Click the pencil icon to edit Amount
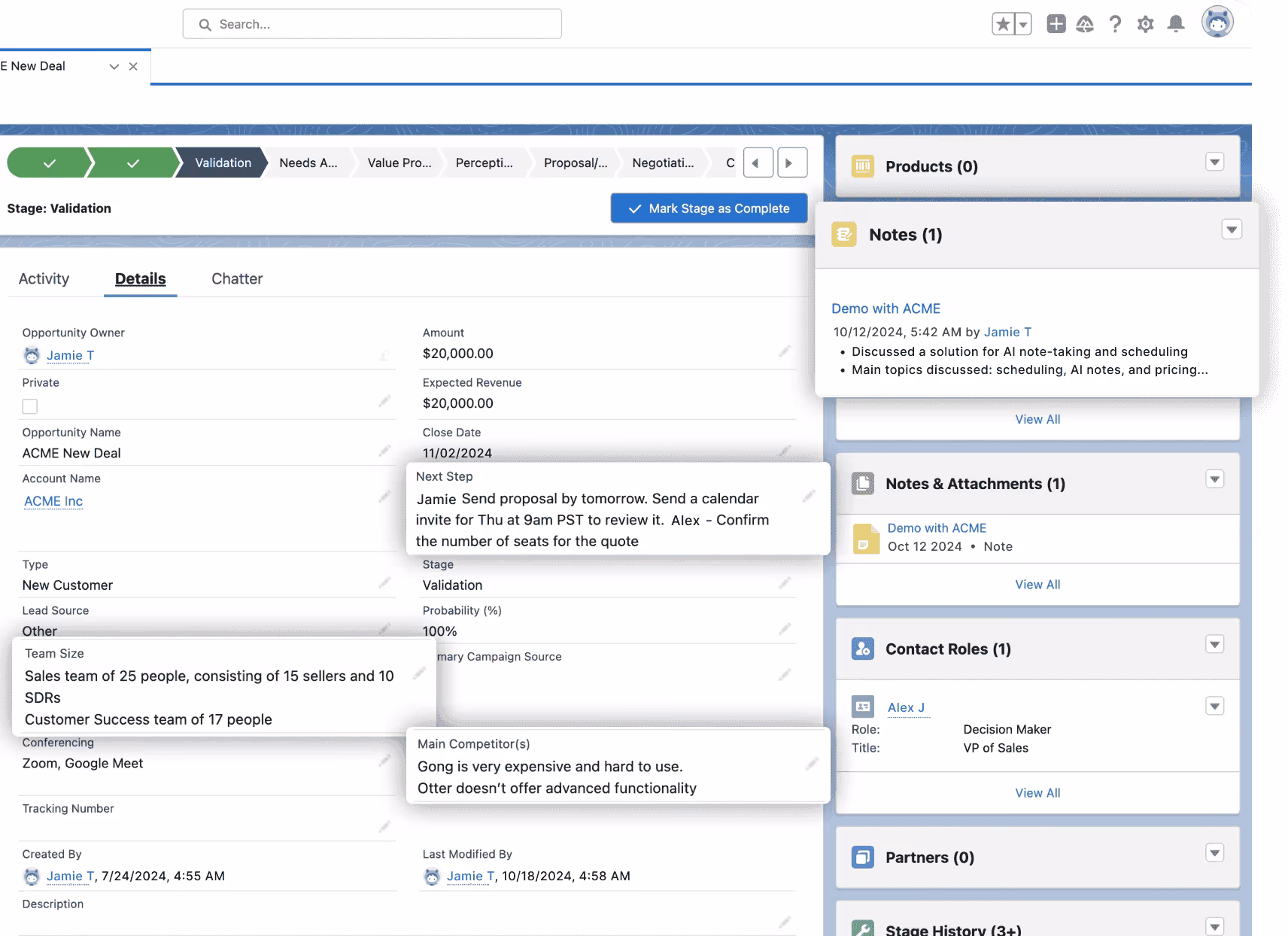This screenshot has height=936, width=1288. [785, 351]
